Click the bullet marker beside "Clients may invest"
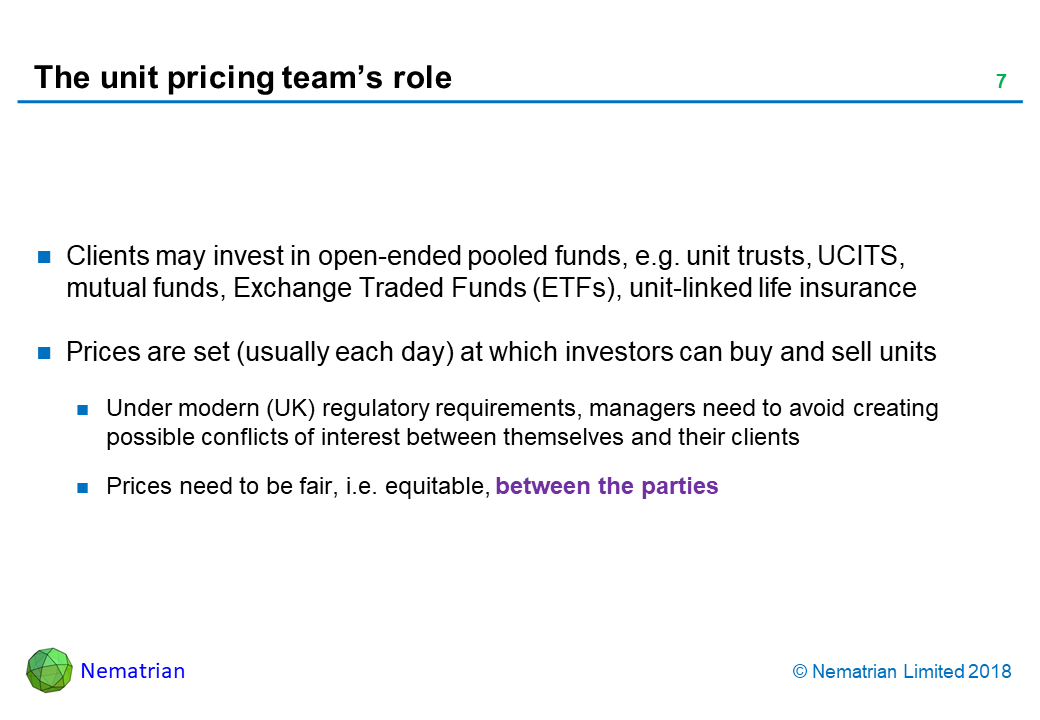1040x720 pixels. click(45, 257)
